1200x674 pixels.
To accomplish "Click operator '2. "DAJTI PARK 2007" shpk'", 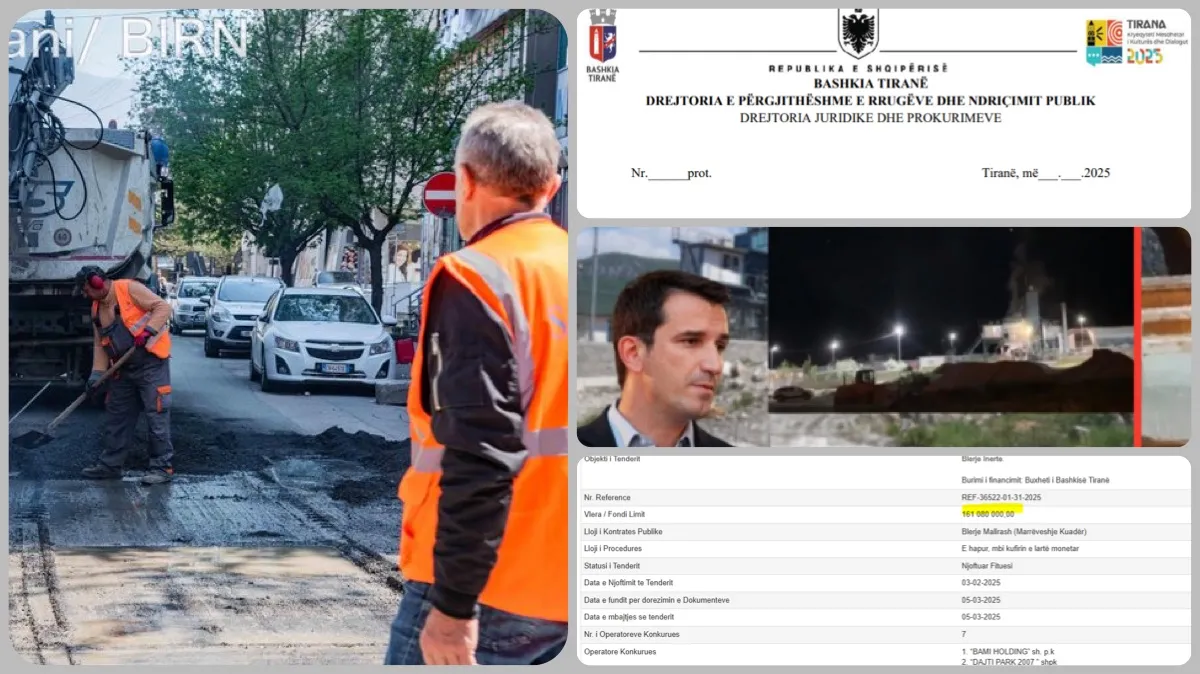I will point(1009,661).
